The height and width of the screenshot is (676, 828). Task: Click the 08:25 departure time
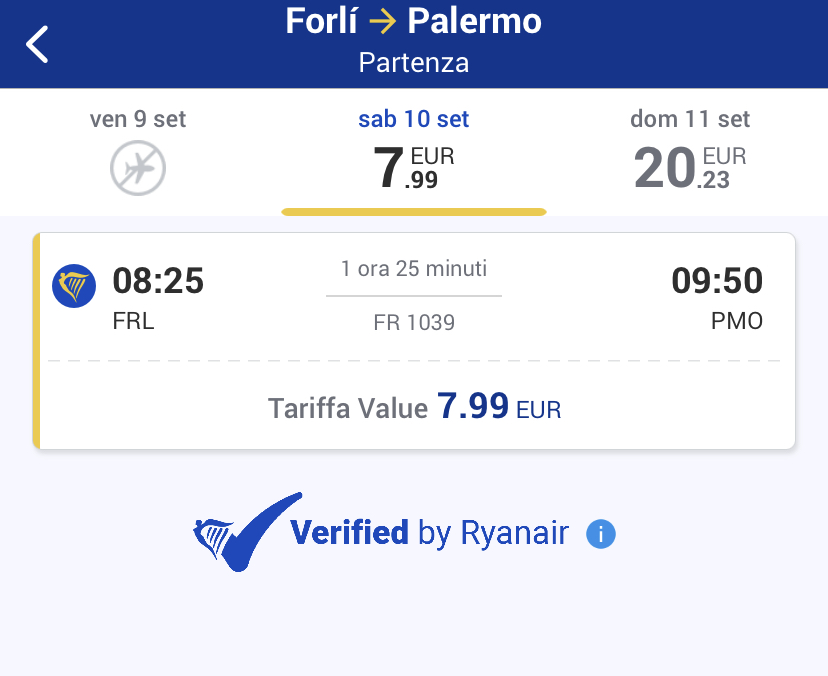pos(158,281)
